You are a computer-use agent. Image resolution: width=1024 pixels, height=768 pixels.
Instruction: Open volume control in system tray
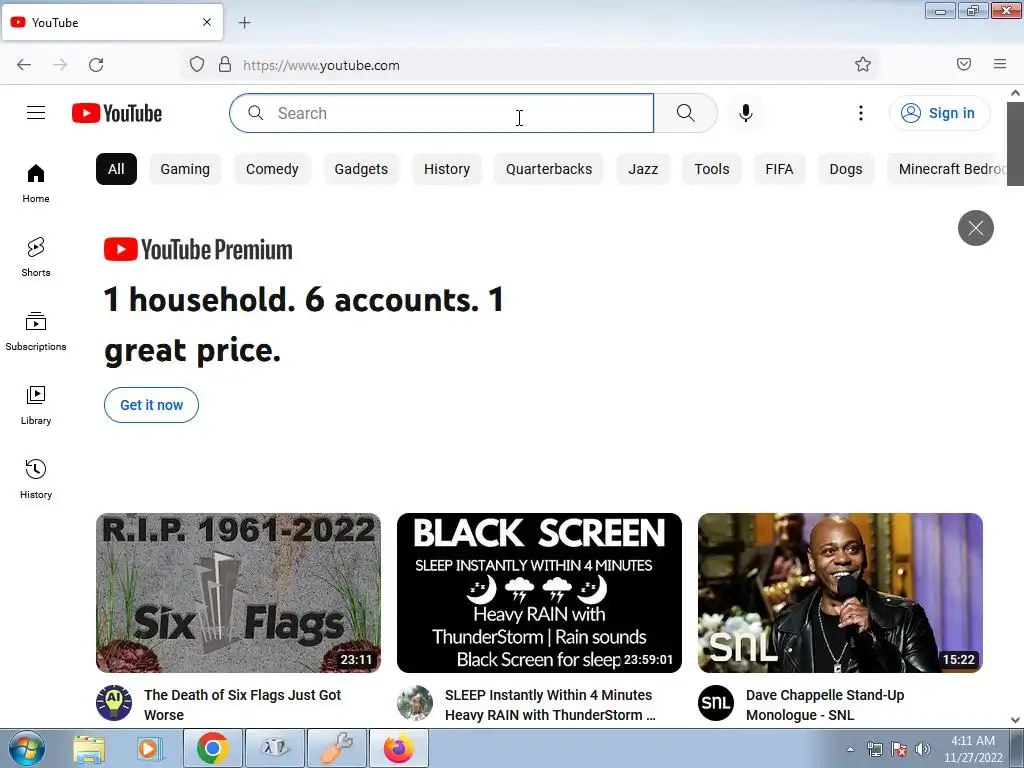(923, 749)
